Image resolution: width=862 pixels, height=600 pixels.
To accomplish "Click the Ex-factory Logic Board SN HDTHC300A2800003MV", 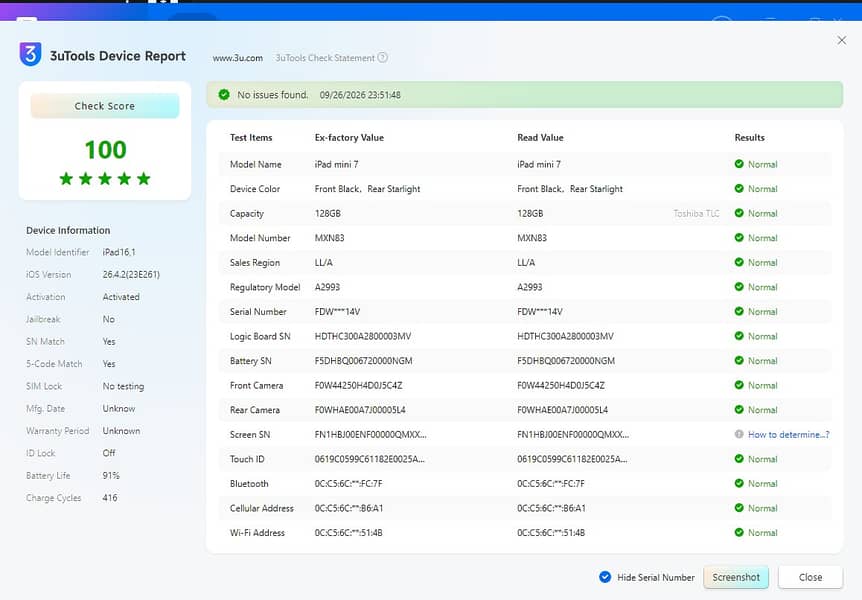I will click(363, 336).
